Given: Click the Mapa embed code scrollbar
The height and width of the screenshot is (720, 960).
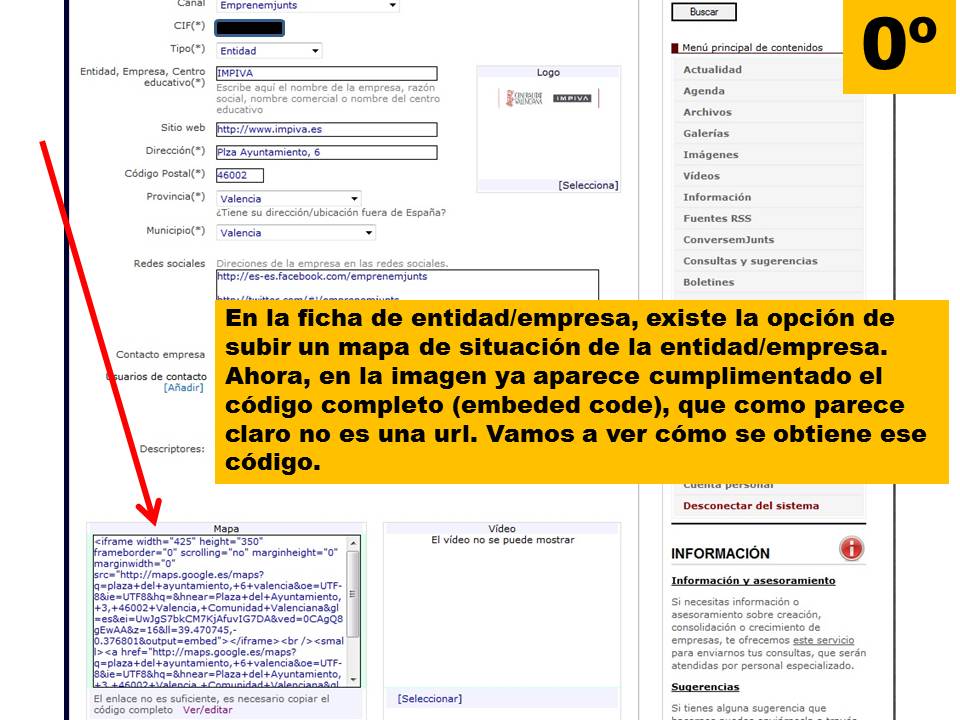Looking at the screenshot, I should pos(352,610).
